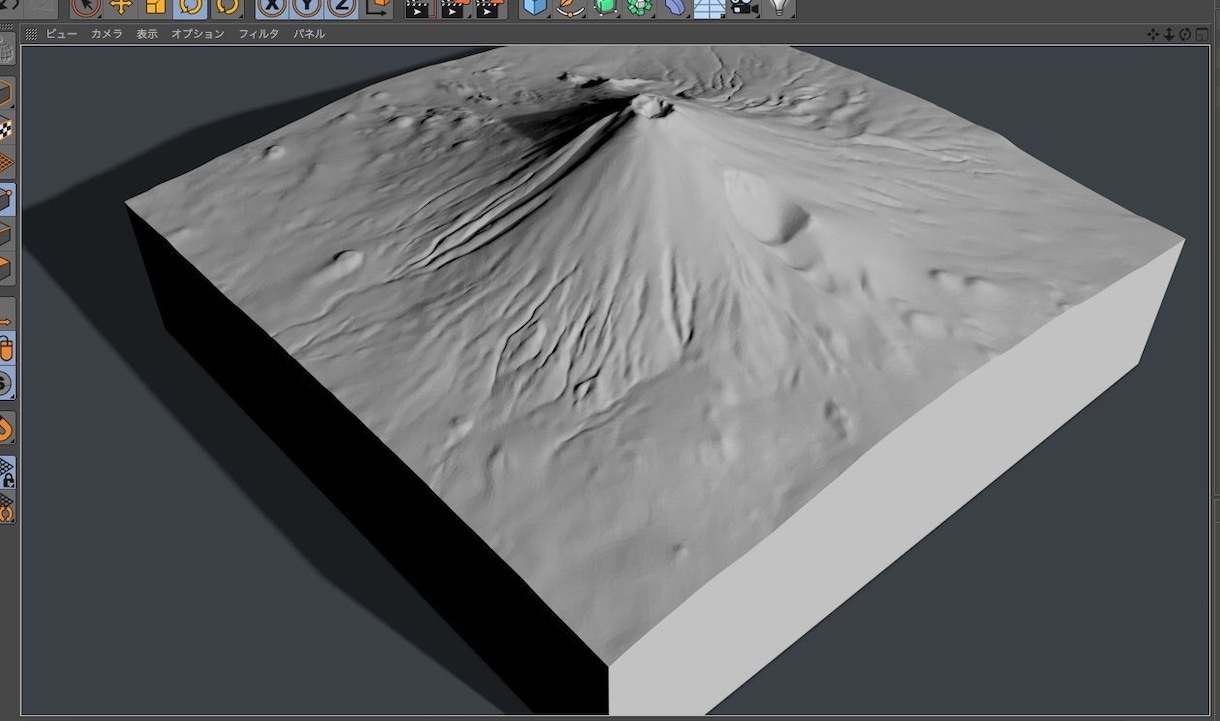This screenshot has height=721, width=1220.
Task: Click the Locked Workplane padlock icon
Action: coord(7,472)
